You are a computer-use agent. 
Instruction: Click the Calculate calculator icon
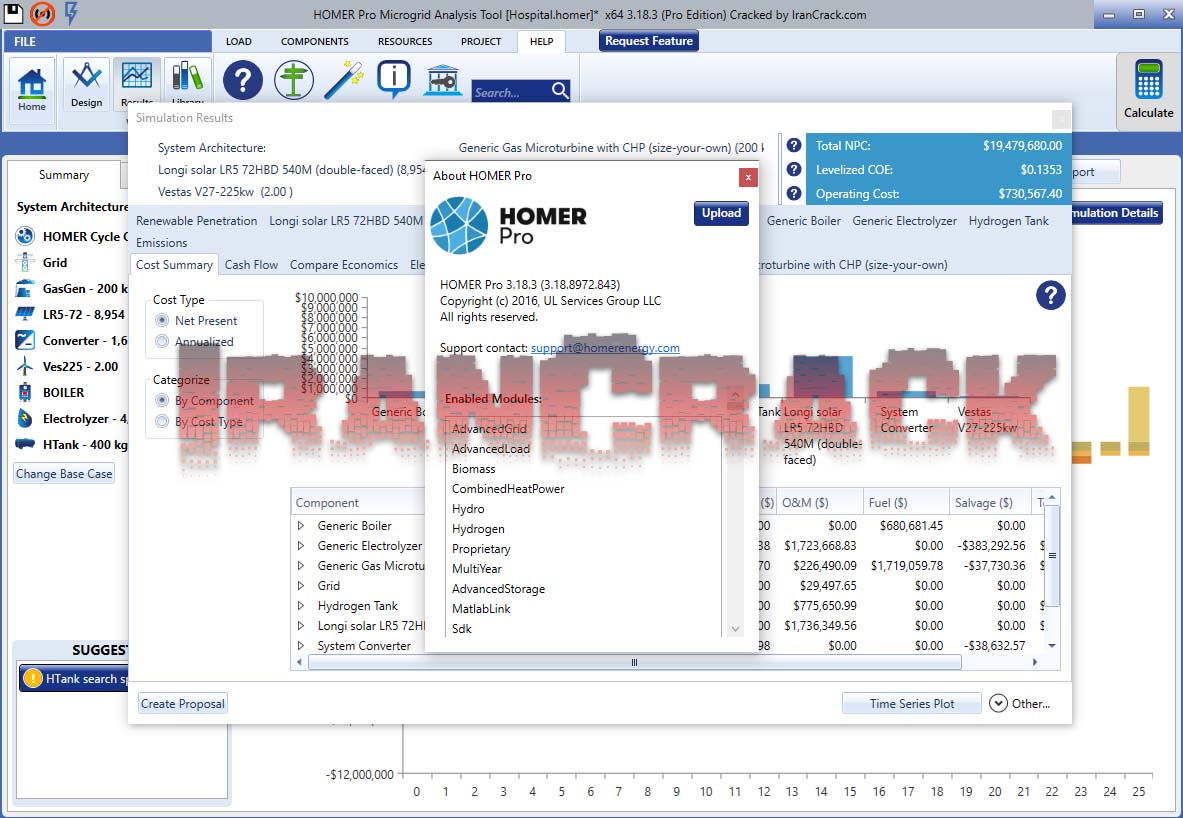coord(1148,89)
